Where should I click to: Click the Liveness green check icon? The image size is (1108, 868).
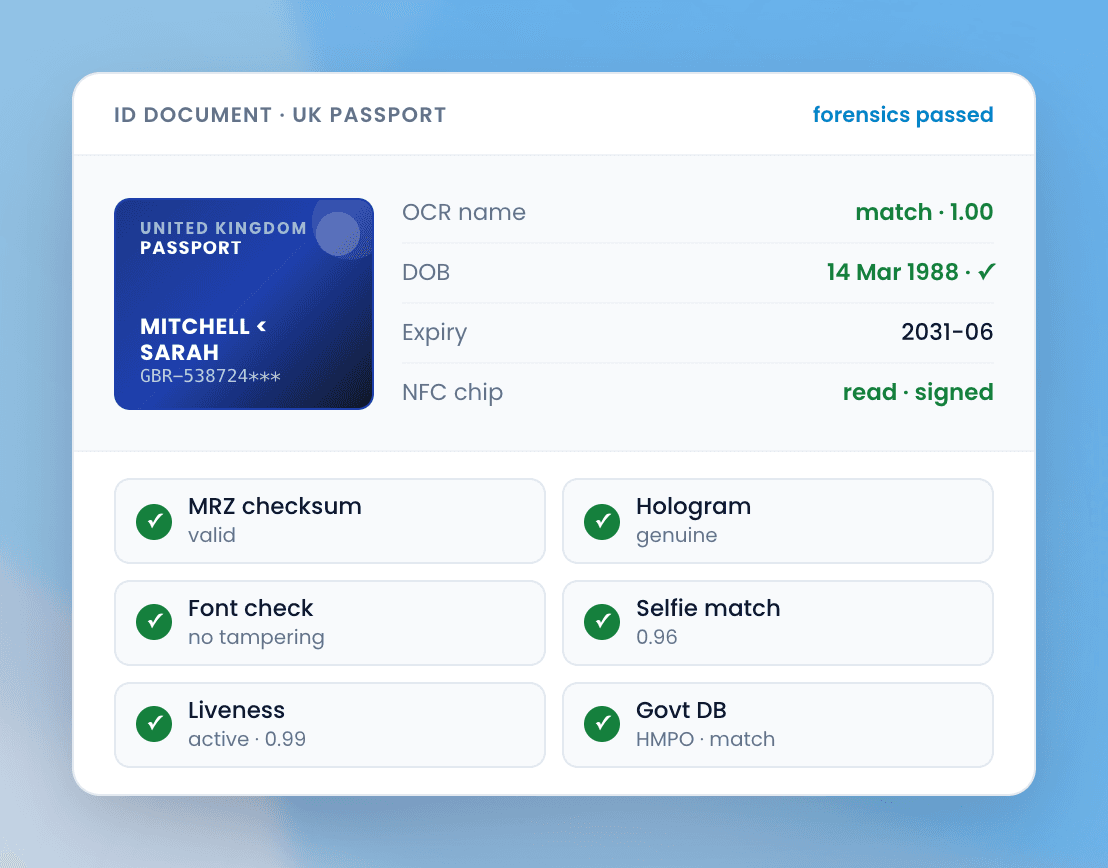154,724
